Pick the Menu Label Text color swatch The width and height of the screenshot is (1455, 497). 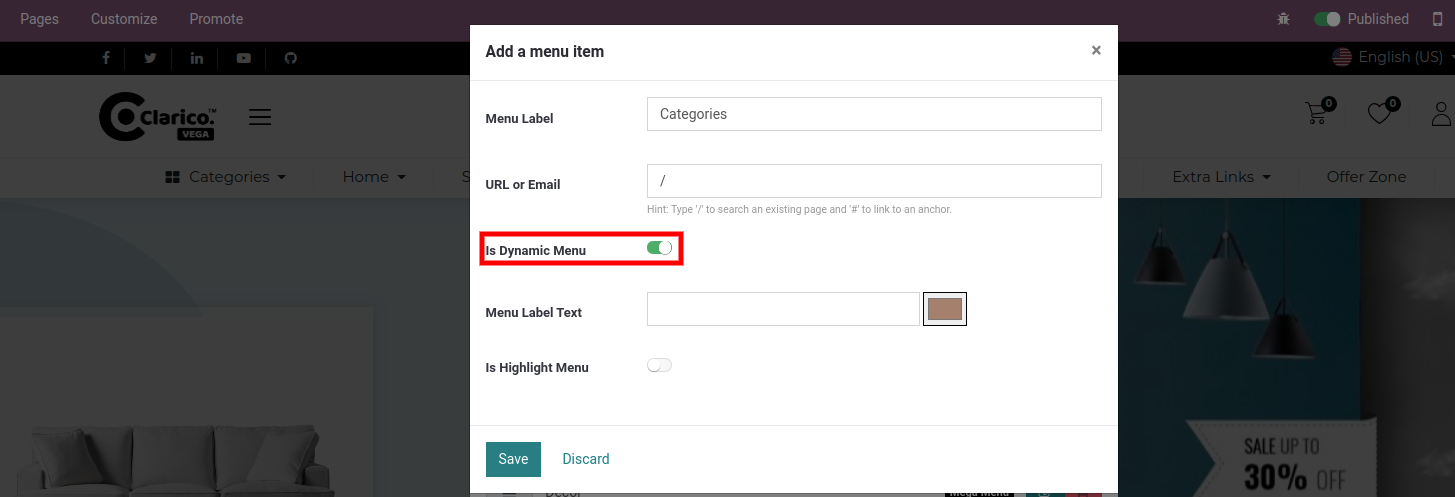pos(945,309)
